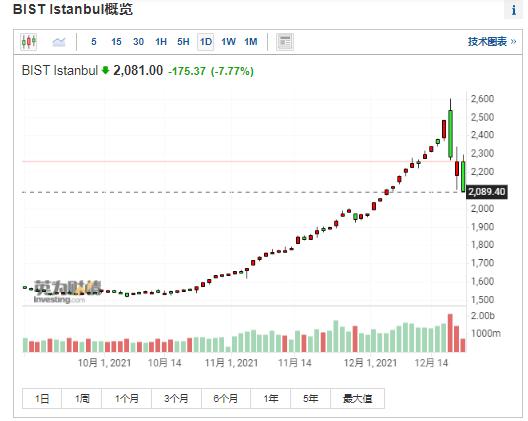Click the 2,600 price axis label

coord(482,99)
